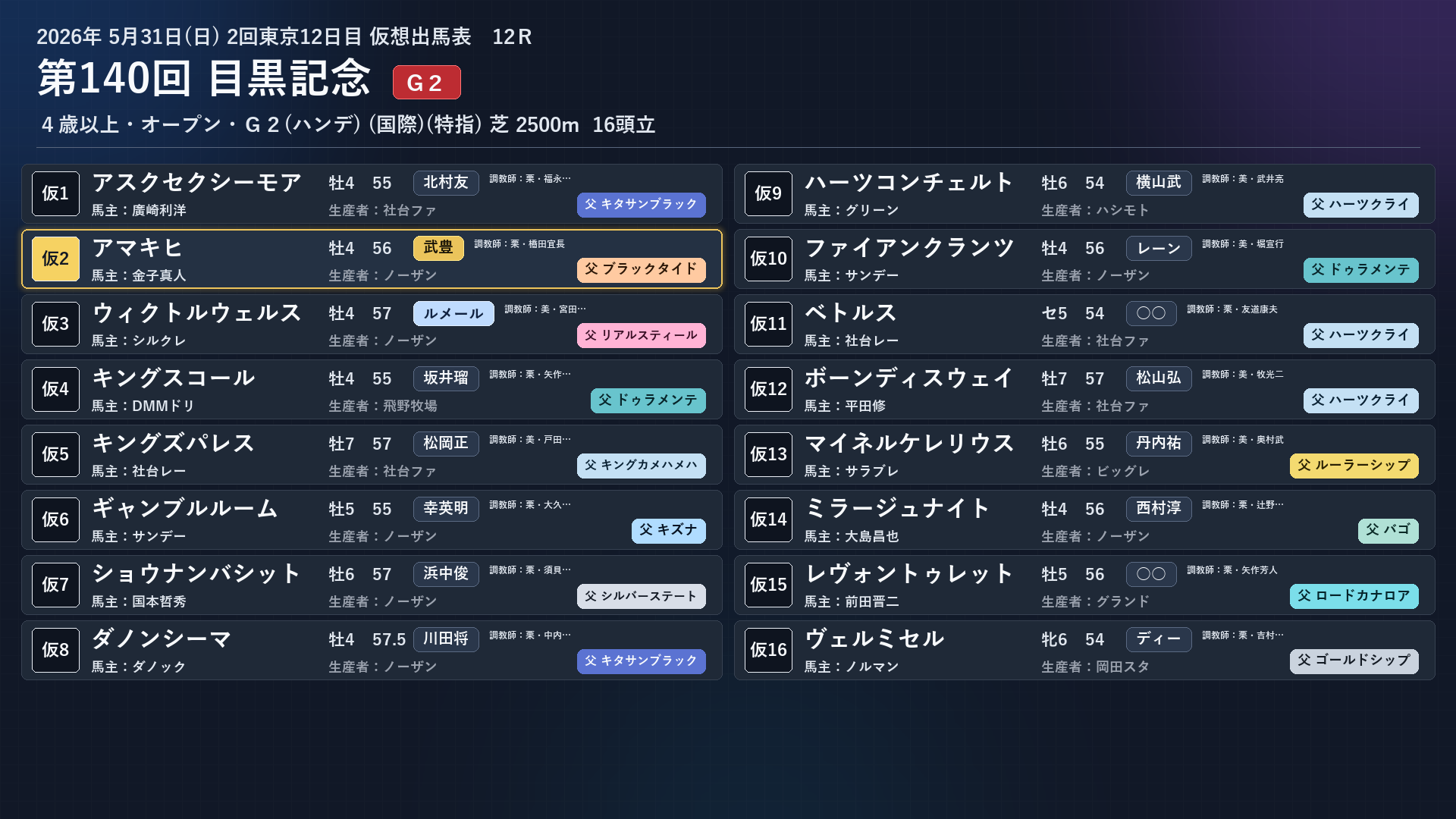Viewport: 1456px width, 819px height.
Task: Click undecided jockey tag for ベトルス
Action: click(1151, 313)
